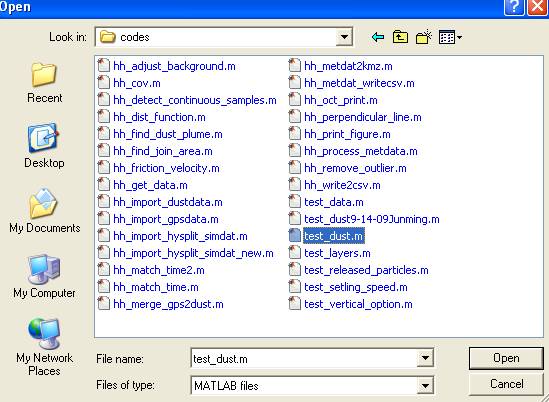Select file test_dust9-14-09Junming.m
The width and height of the screenshot is (549, 402).
pos(371,219)
